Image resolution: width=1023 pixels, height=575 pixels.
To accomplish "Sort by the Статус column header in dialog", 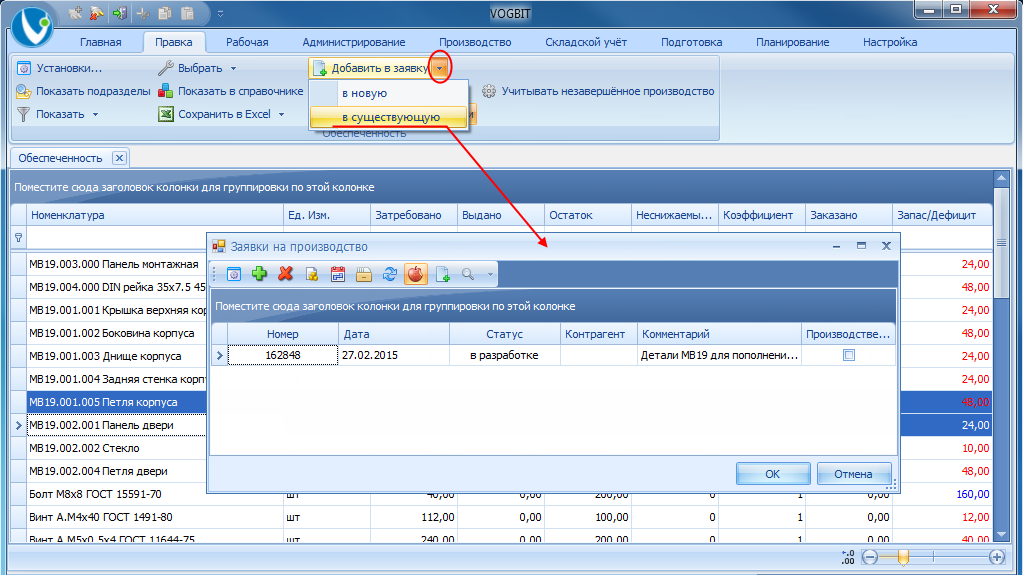I will (504, 334).
